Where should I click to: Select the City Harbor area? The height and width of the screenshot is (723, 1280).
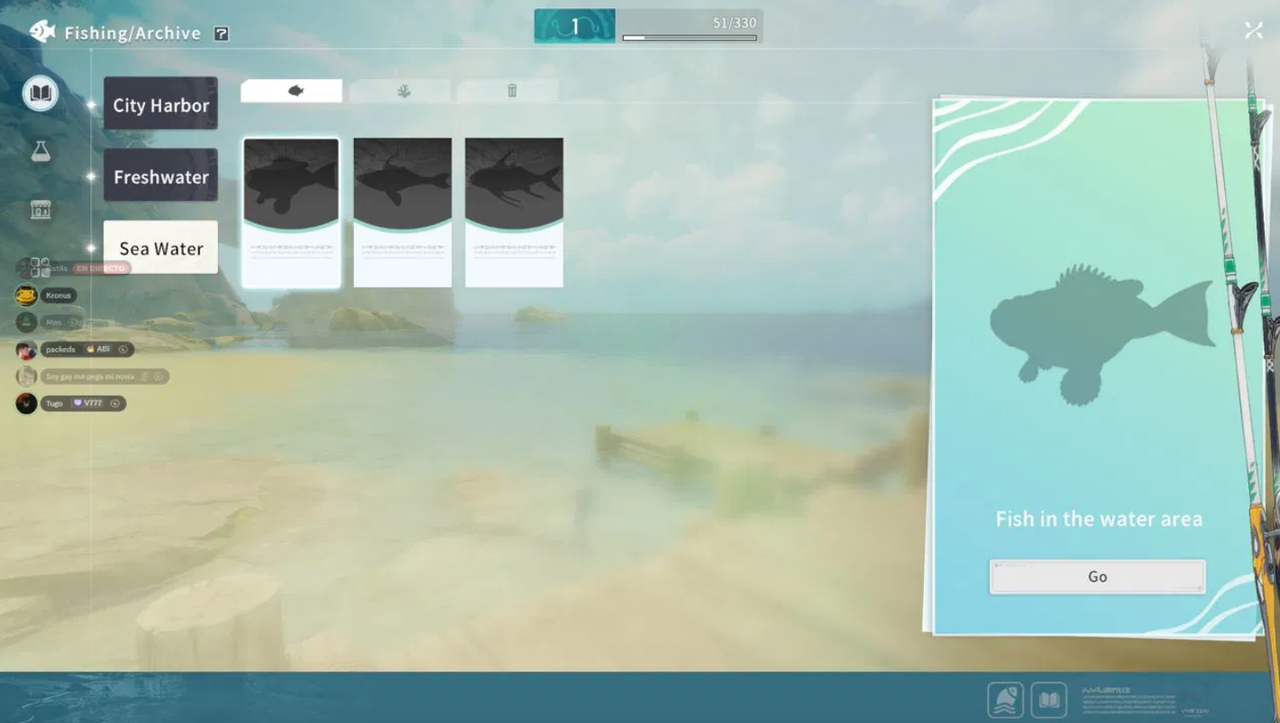pos(161,104)
